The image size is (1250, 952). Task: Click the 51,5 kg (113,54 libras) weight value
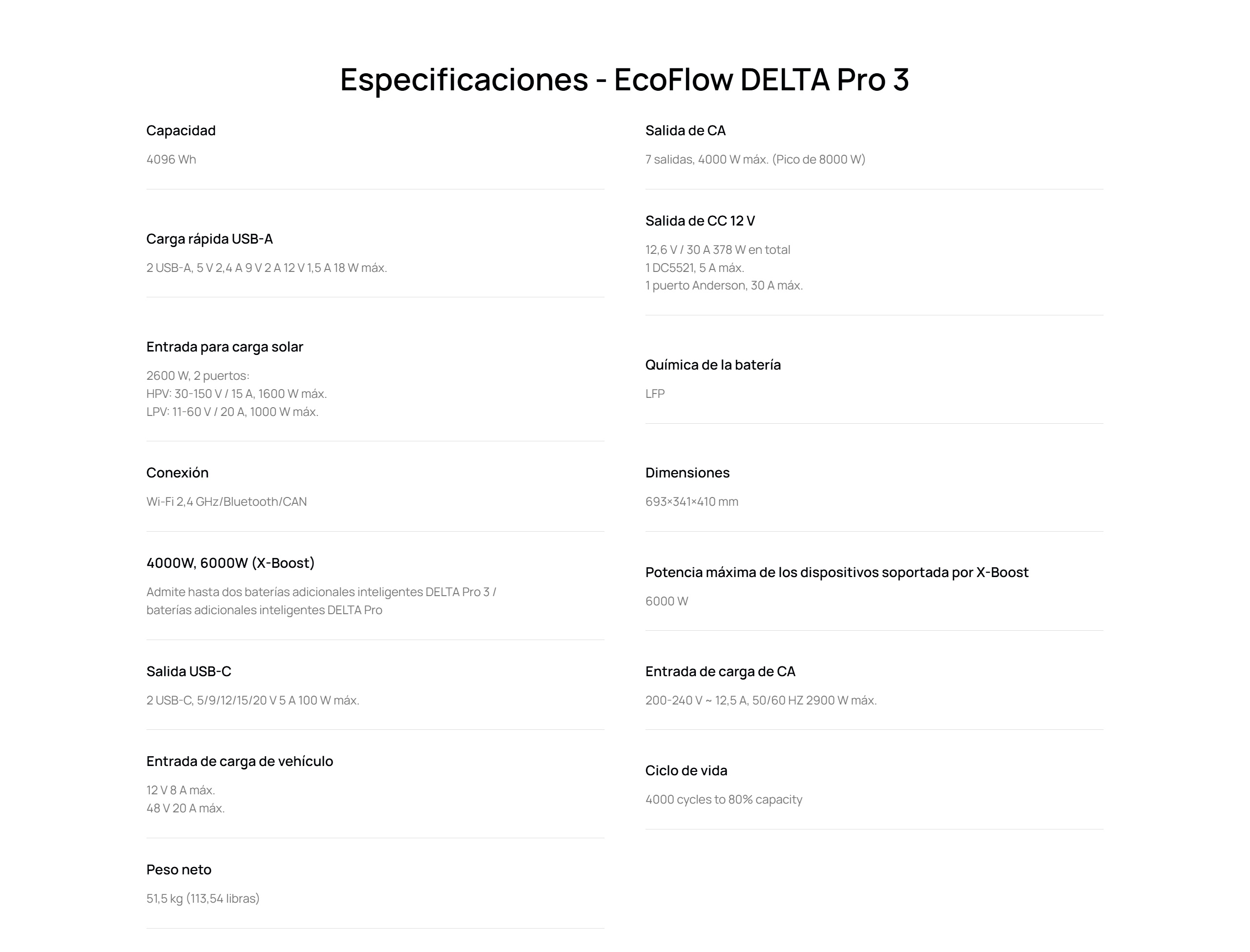coord(203,899)
